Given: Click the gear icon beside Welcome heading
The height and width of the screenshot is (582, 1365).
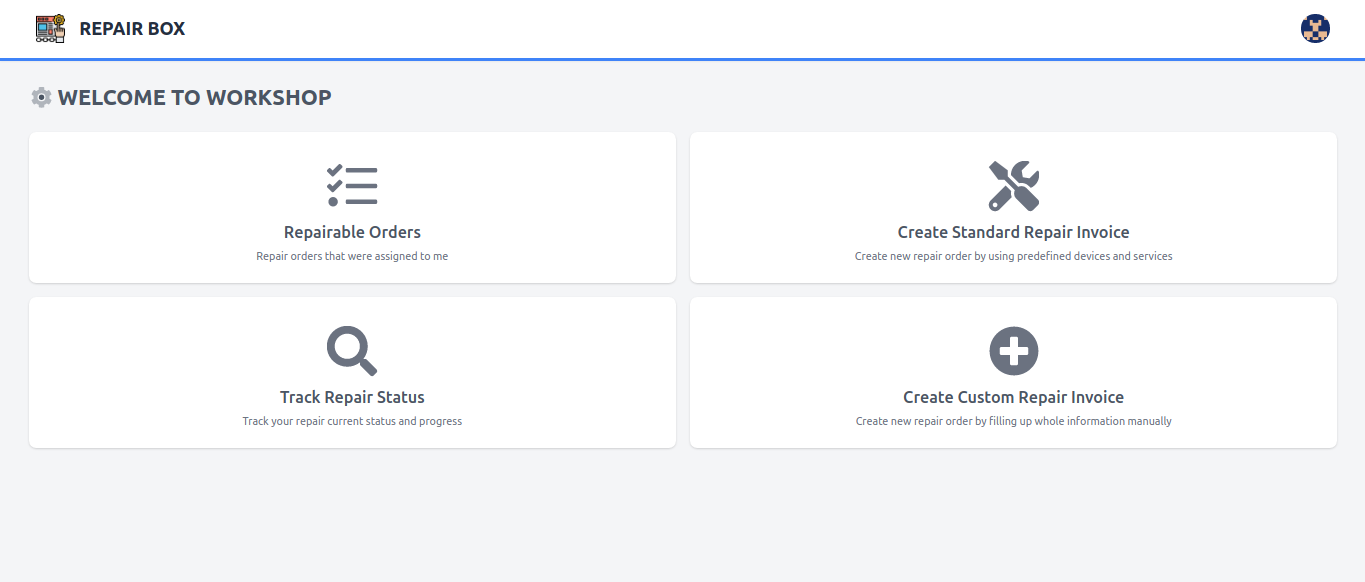Looking at the screenshot, I should coord(41,97).
